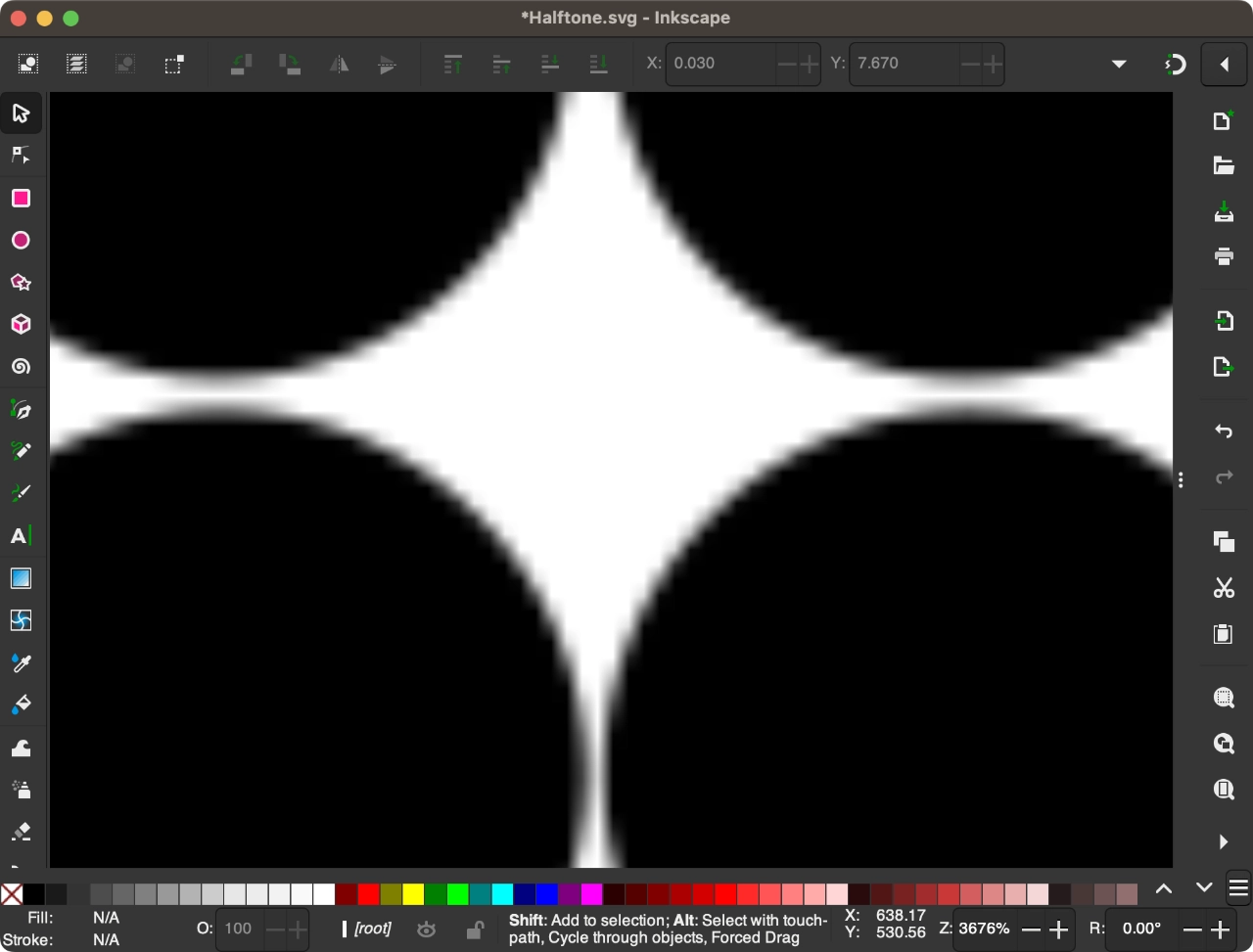
Task: Click Select all objects icon
Action: coord(27,65)
